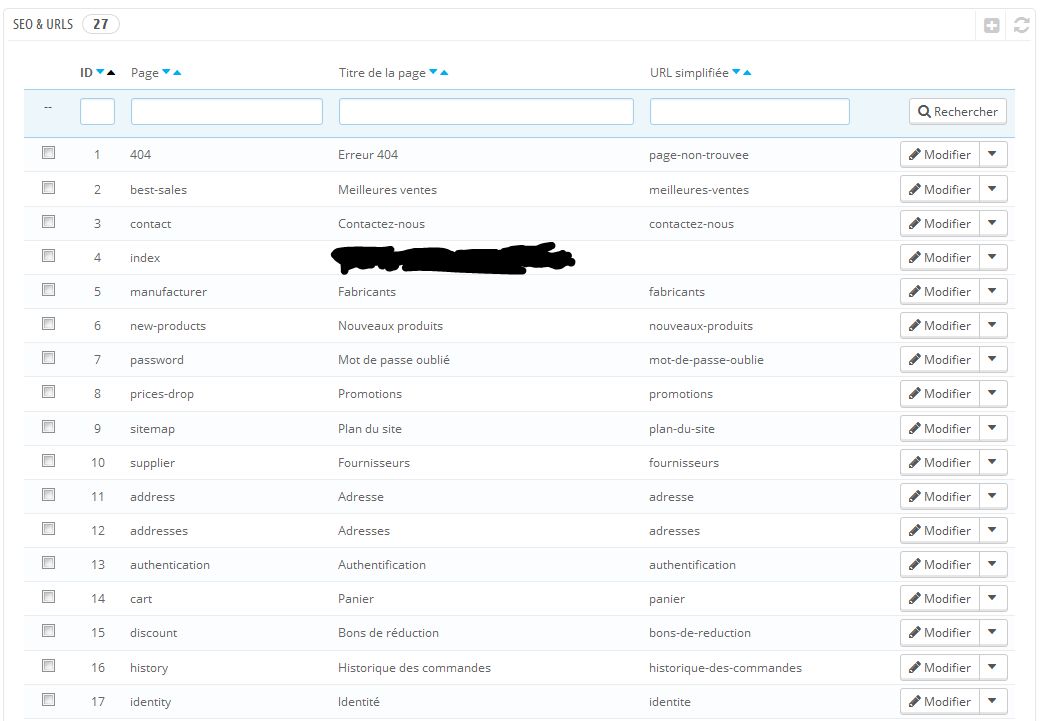The height and width of the screenshot is (721, 1046).
Task: Add new SEO URL plus icon
Action: (x=992, y=25)
